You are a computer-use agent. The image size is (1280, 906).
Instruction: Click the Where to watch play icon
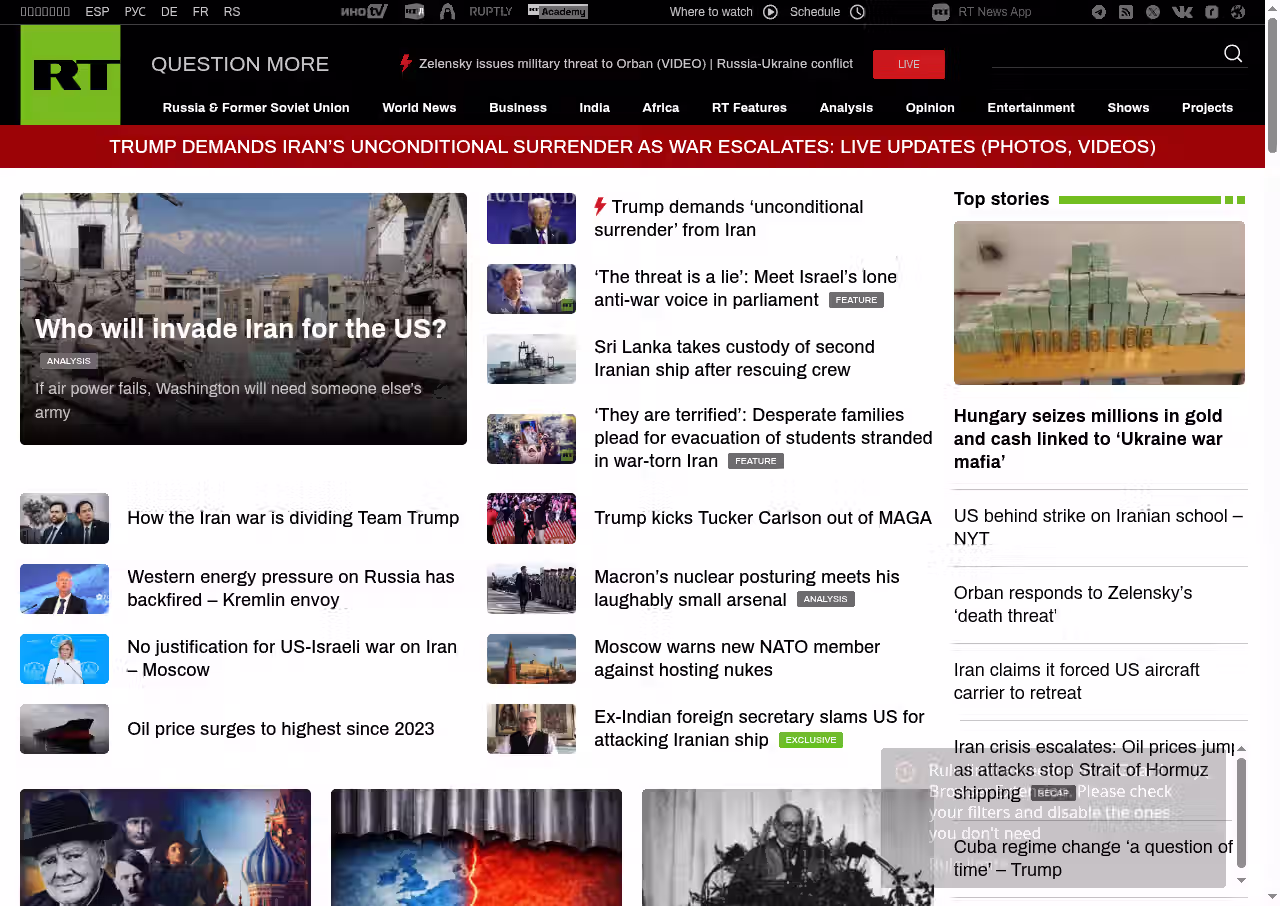[x=770, y=12]
